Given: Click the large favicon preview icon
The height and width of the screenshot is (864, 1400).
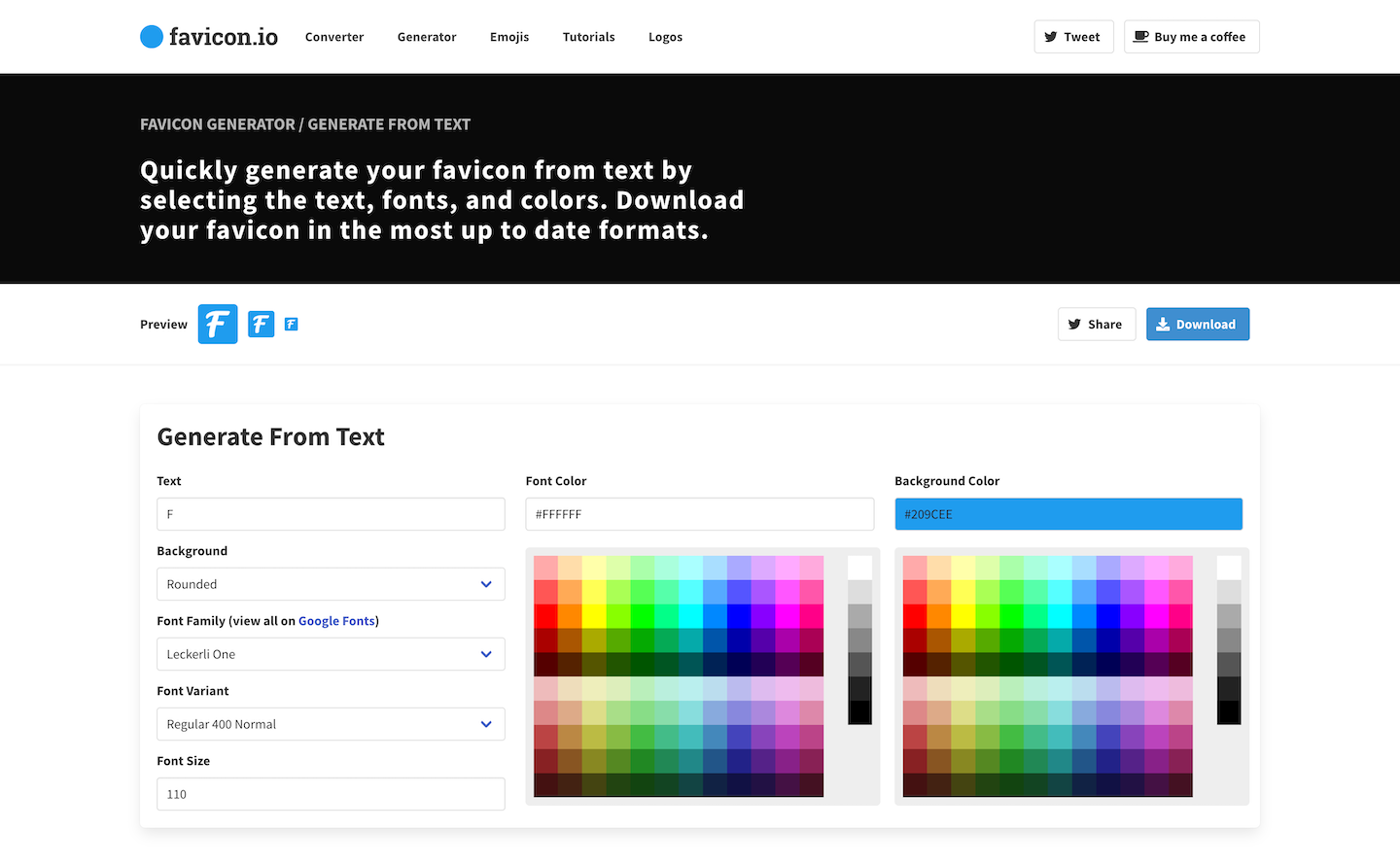Looking at the screenshot, I should pos(218,324).
